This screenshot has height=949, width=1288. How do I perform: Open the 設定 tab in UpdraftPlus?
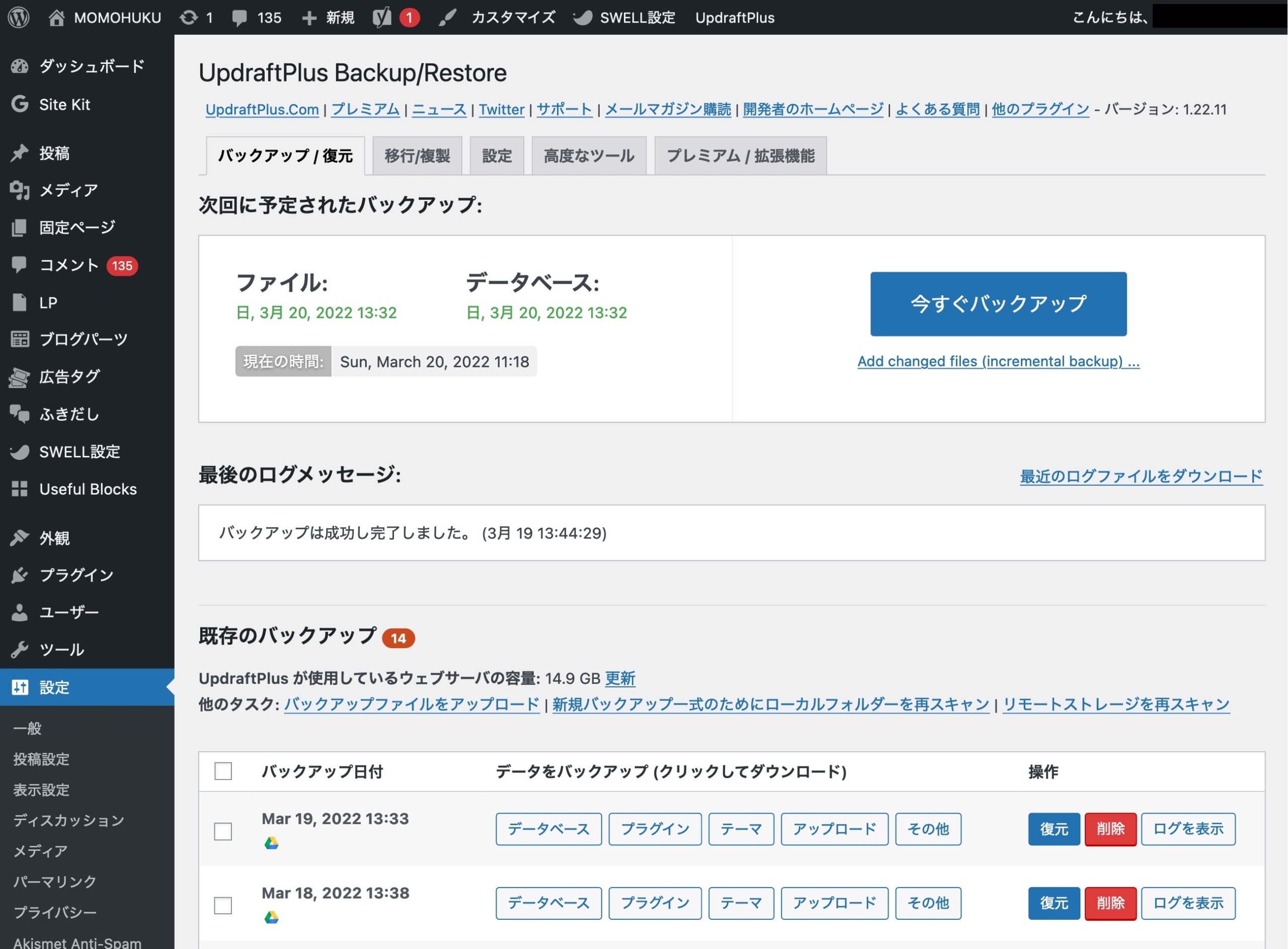(x=497, y=155)
